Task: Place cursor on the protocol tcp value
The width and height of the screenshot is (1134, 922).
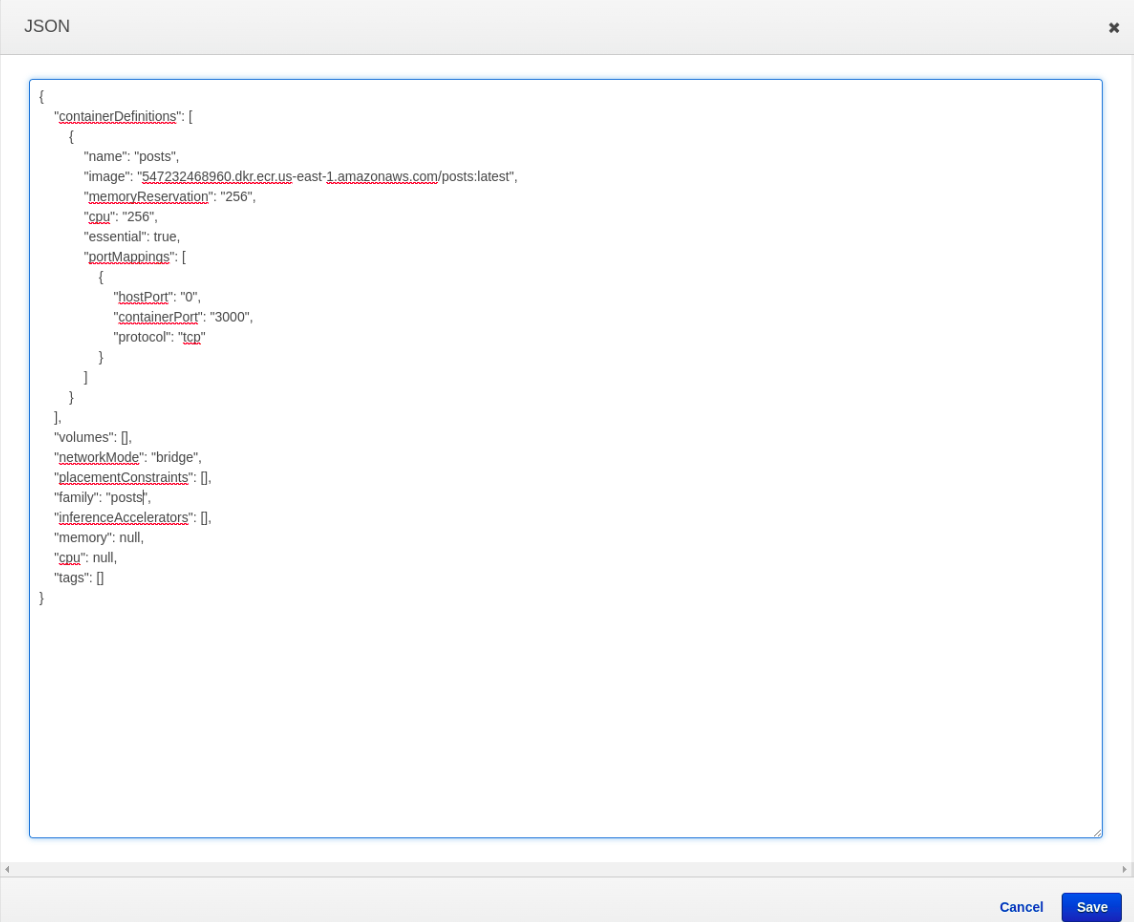Action: tap(191, 337)
